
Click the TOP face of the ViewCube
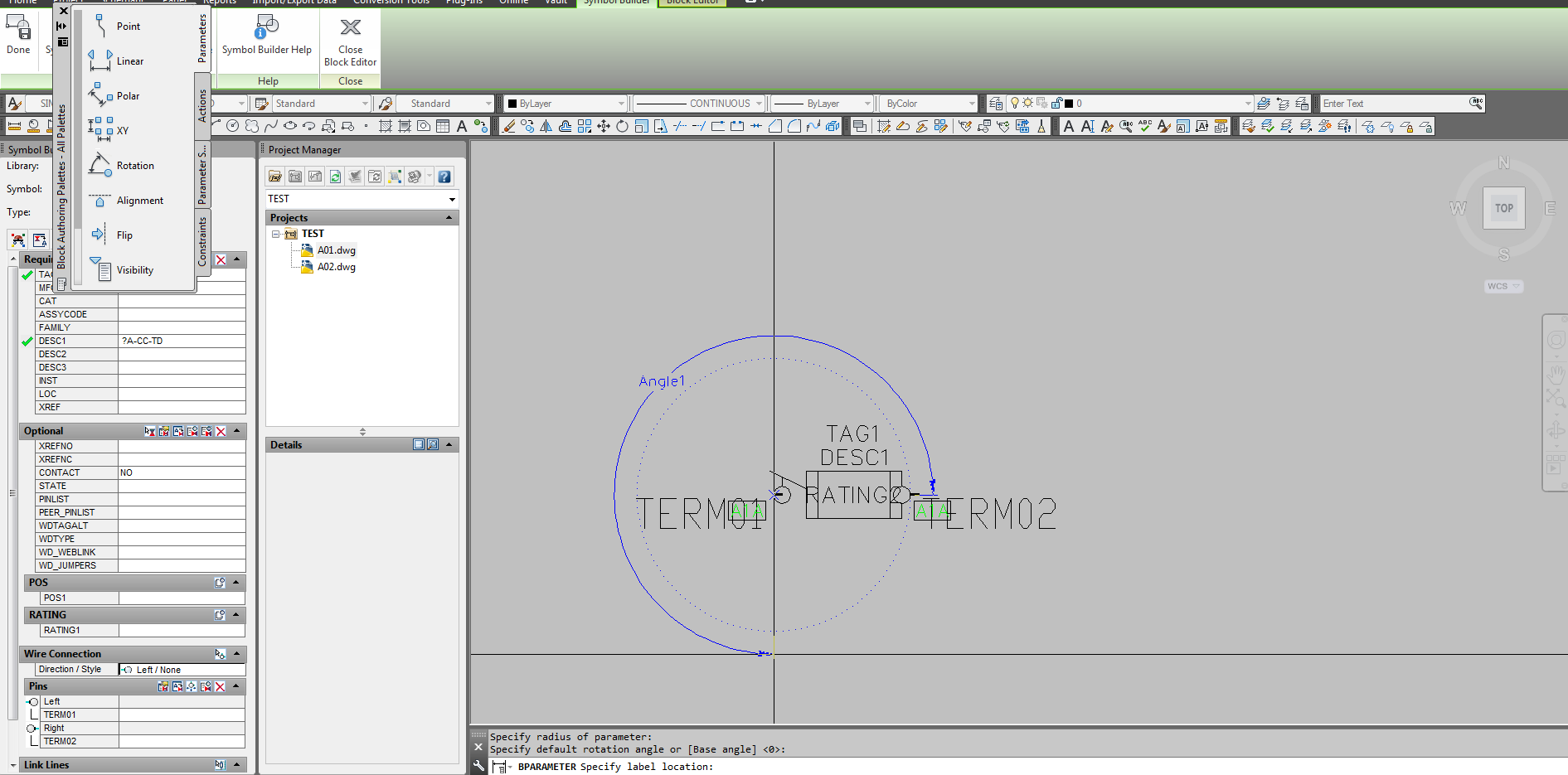(x=1504, y=208)
